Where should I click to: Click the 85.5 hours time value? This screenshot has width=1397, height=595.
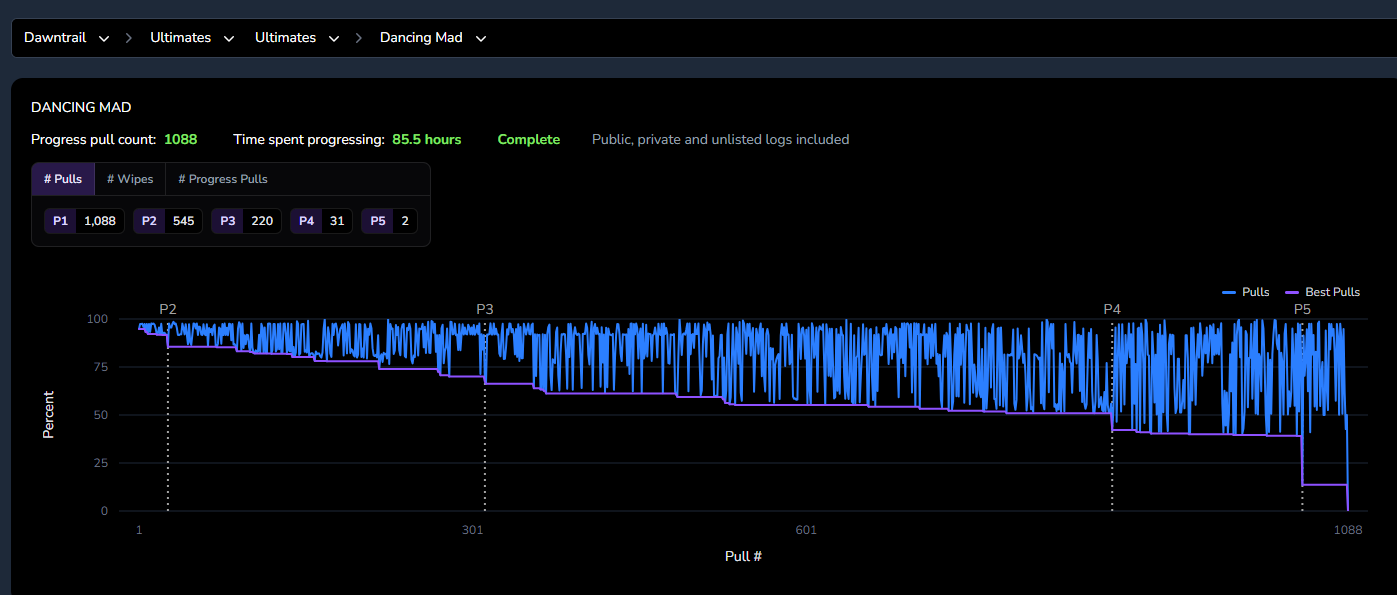click(x=427, y=139)
